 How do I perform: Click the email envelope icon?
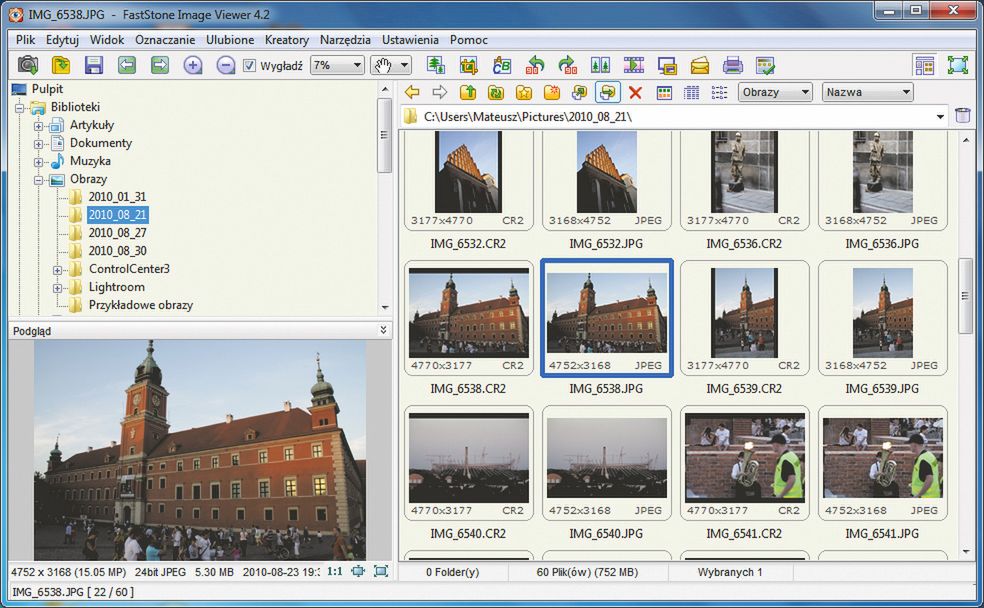coord(700,65)
